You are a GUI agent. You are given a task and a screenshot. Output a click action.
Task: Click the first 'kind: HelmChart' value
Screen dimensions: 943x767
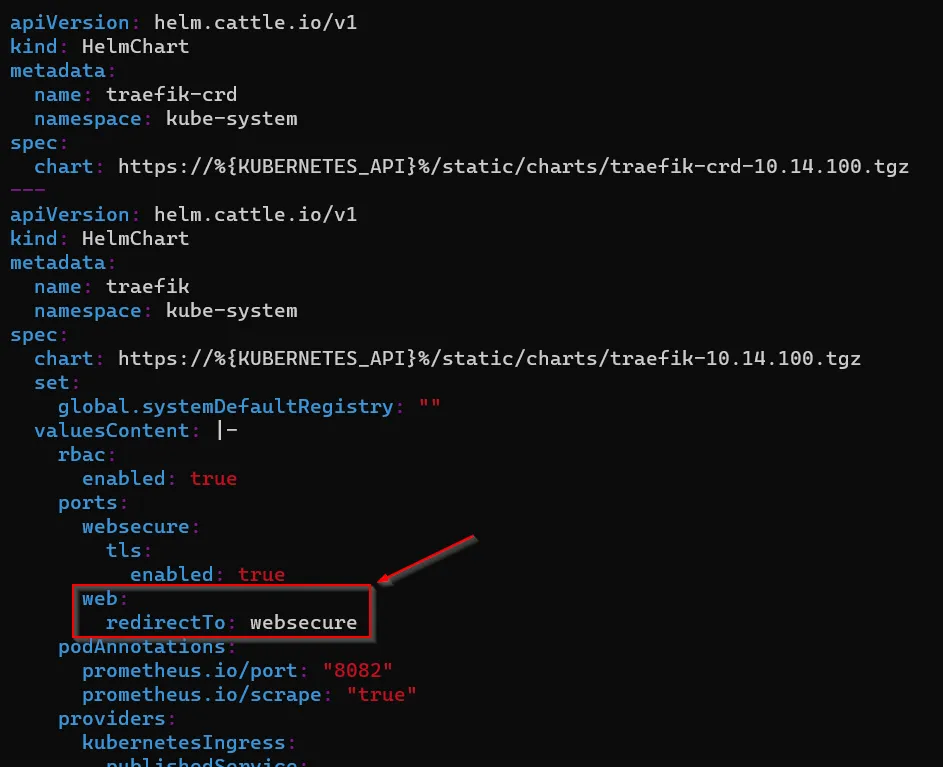click(x=135, y=46)
